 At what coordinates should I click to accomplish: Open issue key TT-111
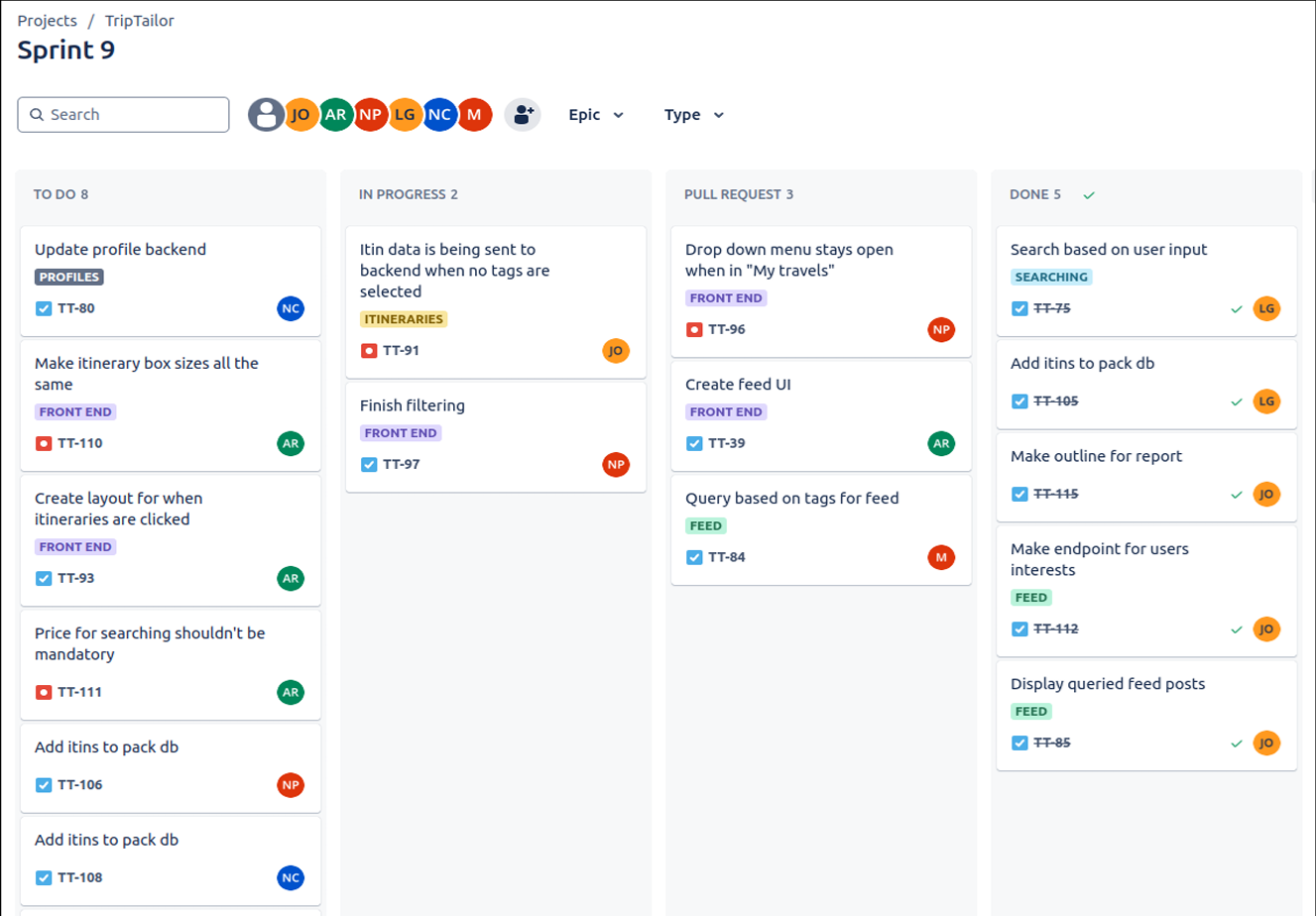point(79,692)
